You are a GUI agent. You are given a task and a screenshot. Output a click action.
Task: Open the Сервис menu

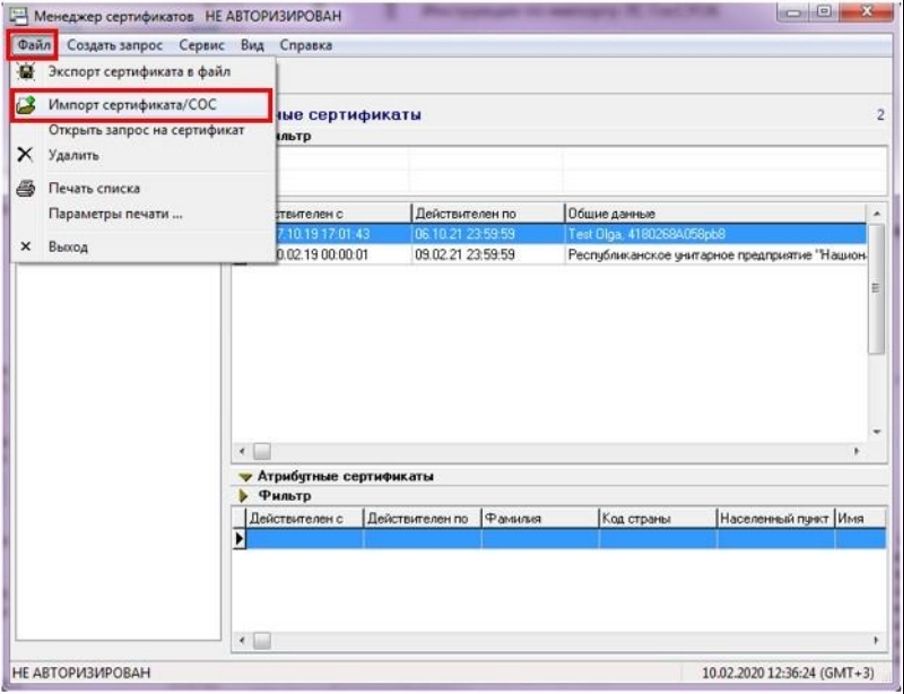(x=202, y=46)
